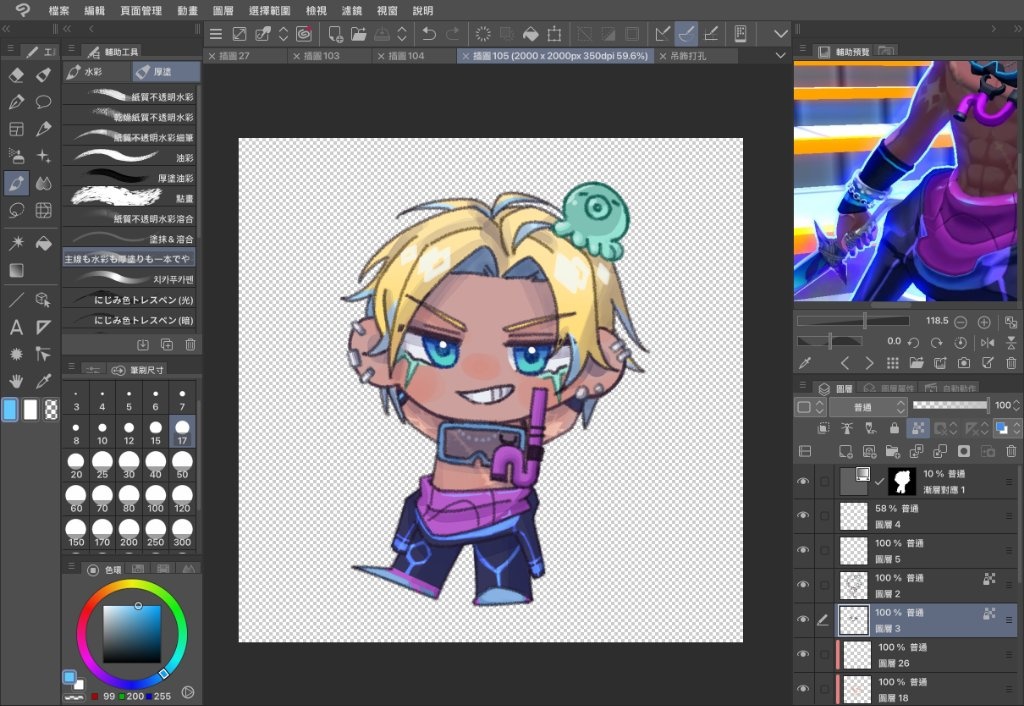
Task: Select the Hand move tool
Action: (x=16, y=381)
